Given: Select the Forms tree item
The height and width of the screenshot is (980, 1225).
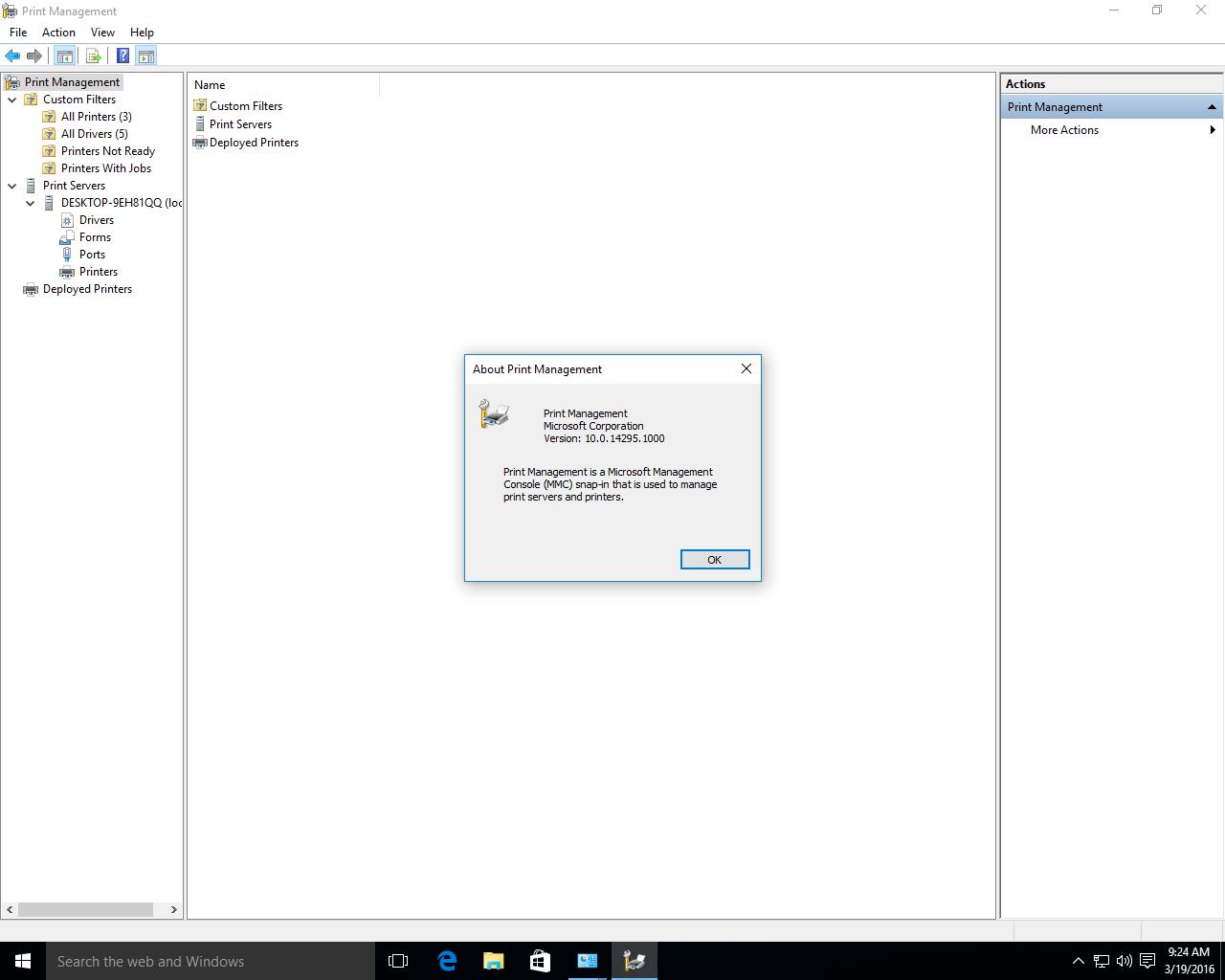Looking at the screenshot, I should pyautogui.click(x=95, y=237).
